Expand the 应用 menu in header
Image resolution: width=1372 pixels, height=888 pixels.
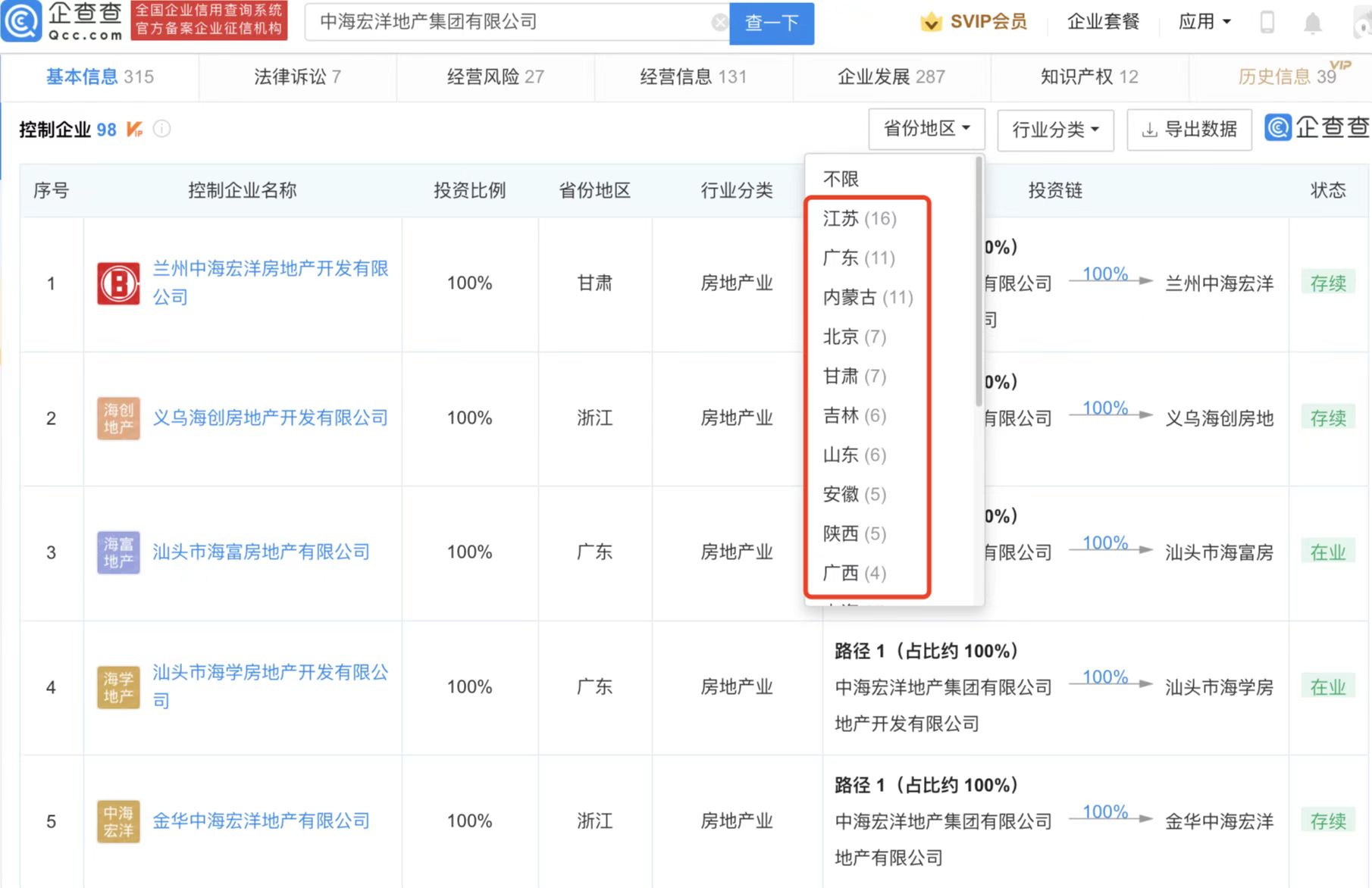point(1204,22)
